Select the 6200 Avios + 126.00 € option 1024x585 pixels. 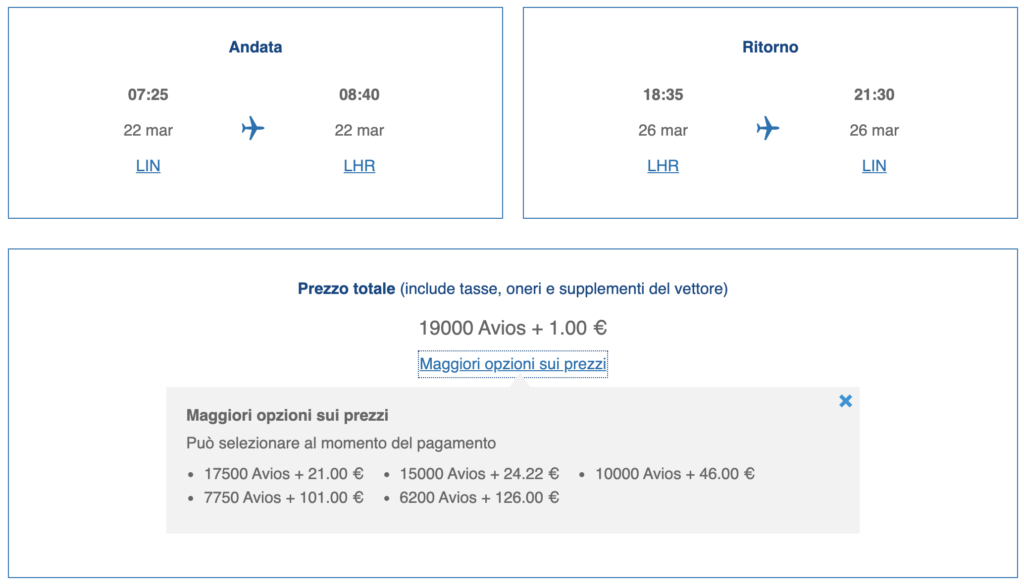pyautogui.click(x=479, y=498)
